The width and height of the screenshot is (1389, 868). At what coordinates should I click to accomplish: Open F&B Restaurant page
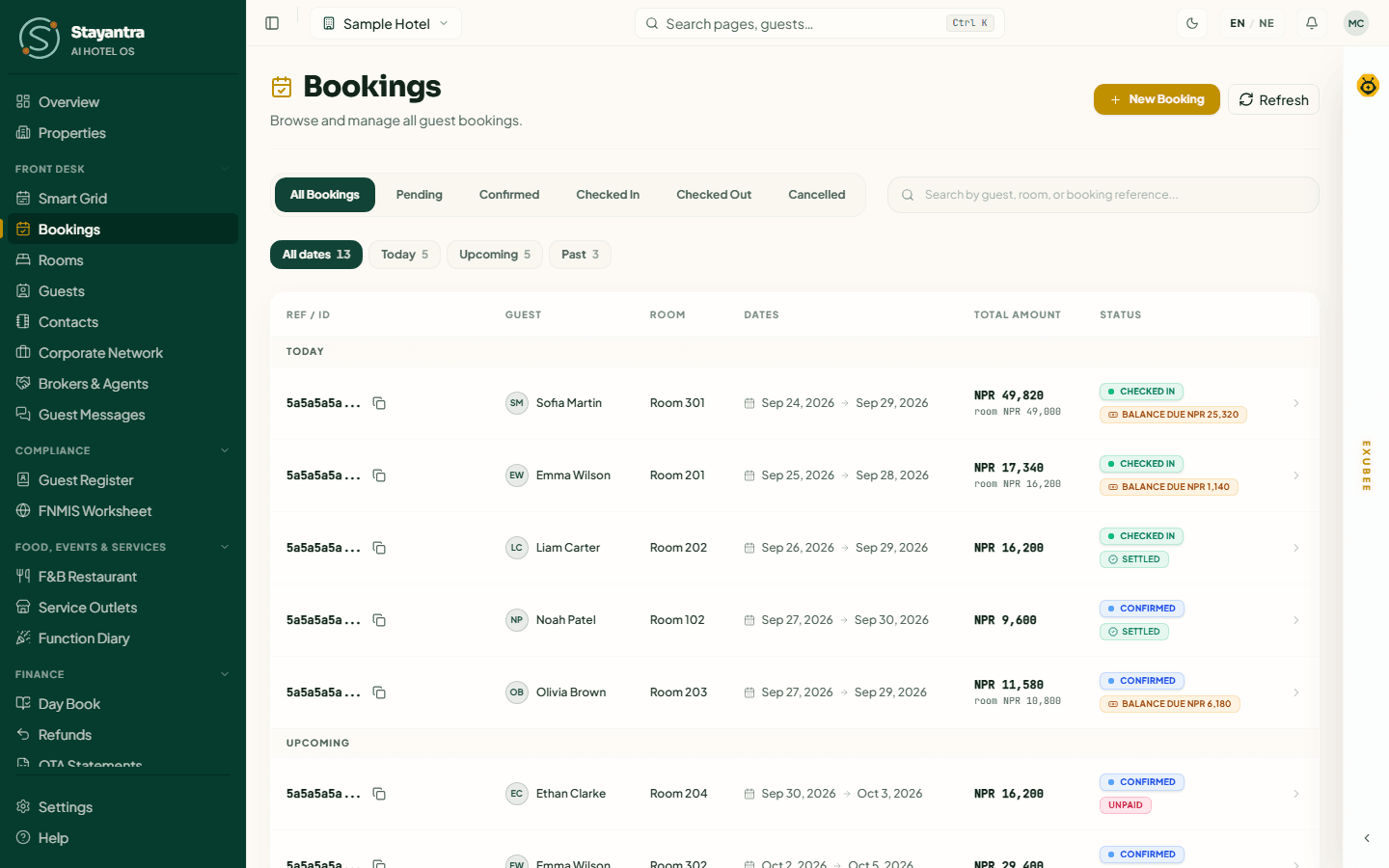tap(123, 577)
